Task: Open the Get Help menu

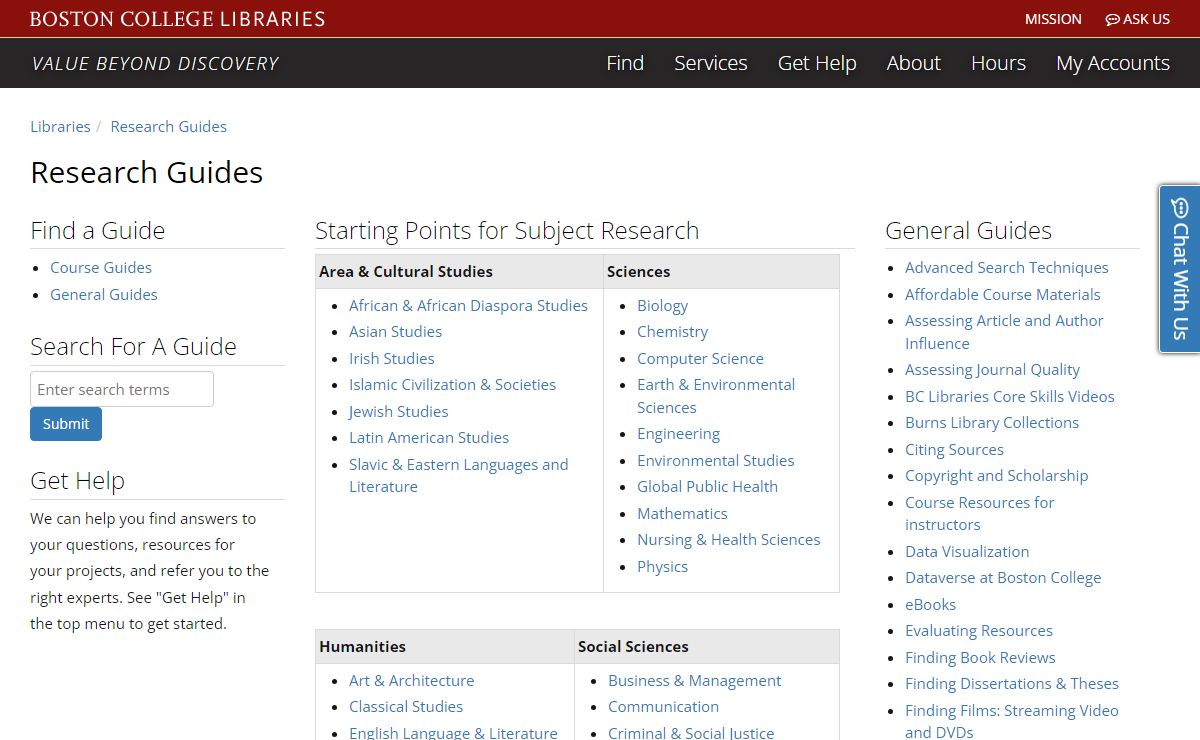Action: pos(817,63)
